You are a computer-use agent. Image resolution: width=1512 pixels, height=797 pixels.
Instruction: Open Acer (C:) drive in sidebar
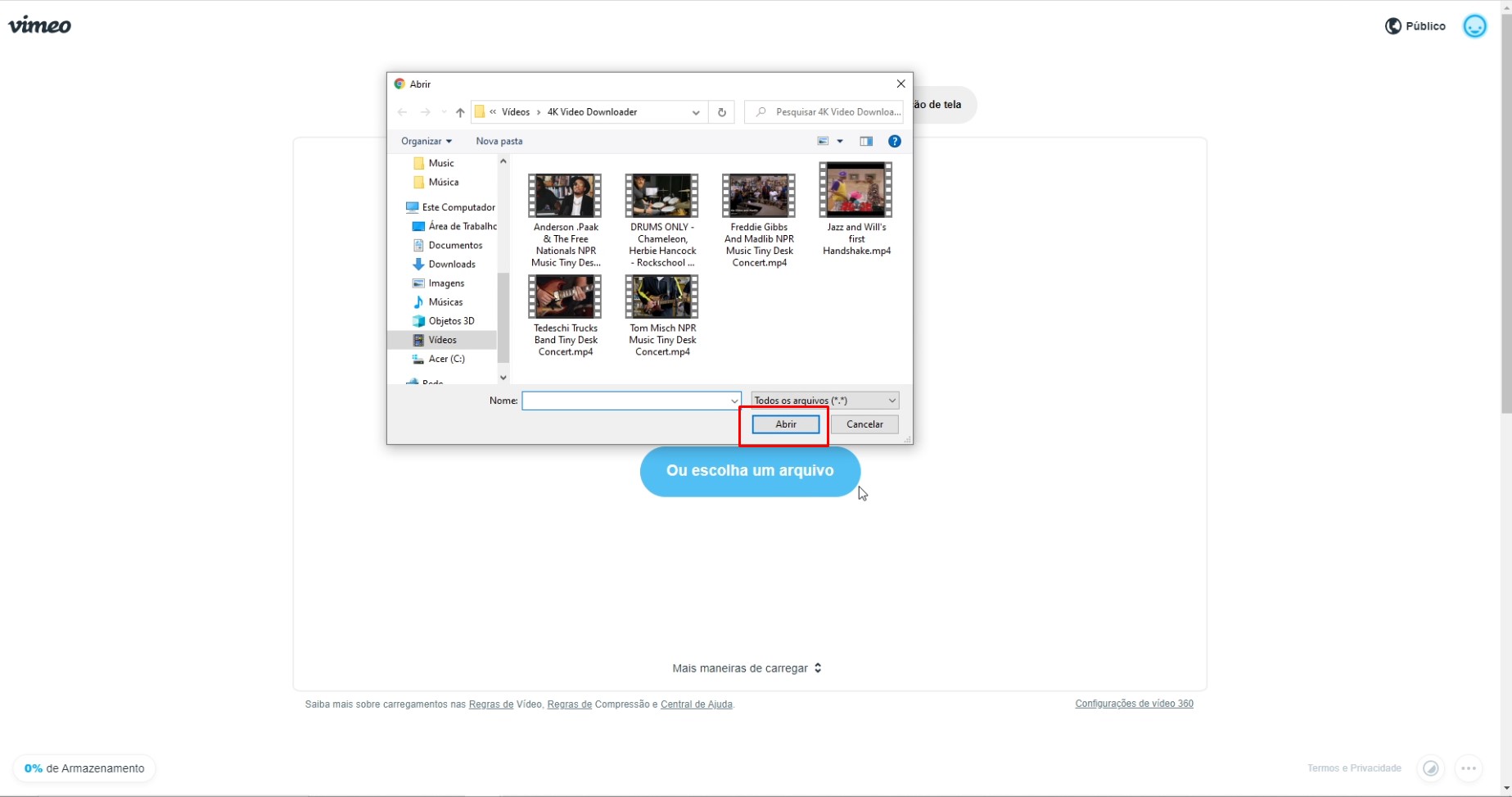click(439, 359)
